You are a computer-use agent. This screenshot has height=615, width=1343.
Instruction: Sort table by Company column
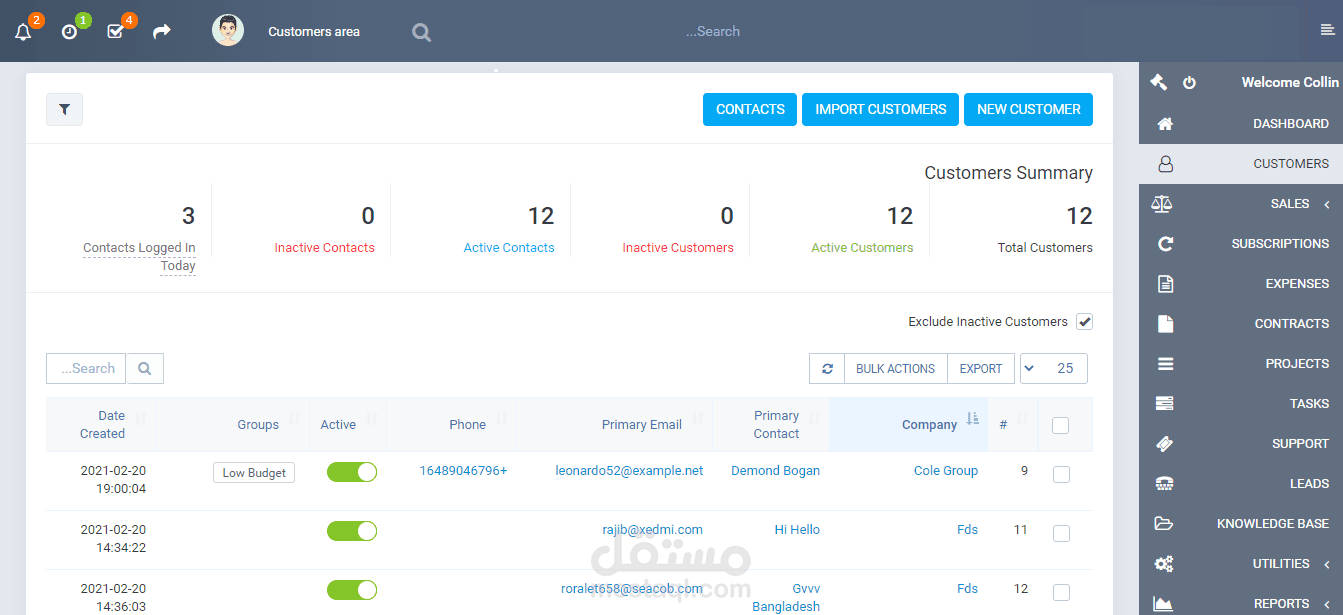coord(909,425)
